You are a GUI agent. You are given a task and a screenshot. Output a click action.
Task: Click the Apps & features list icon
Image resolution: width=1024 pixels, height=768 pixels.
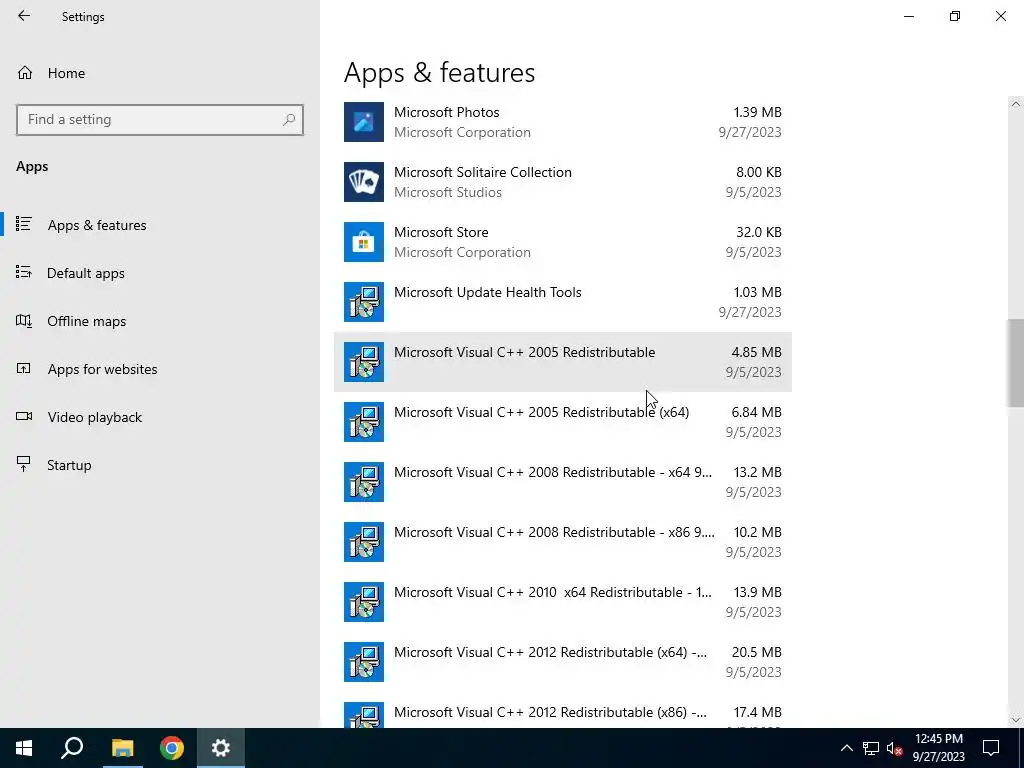pyautogui.click(x=24, y=224)
